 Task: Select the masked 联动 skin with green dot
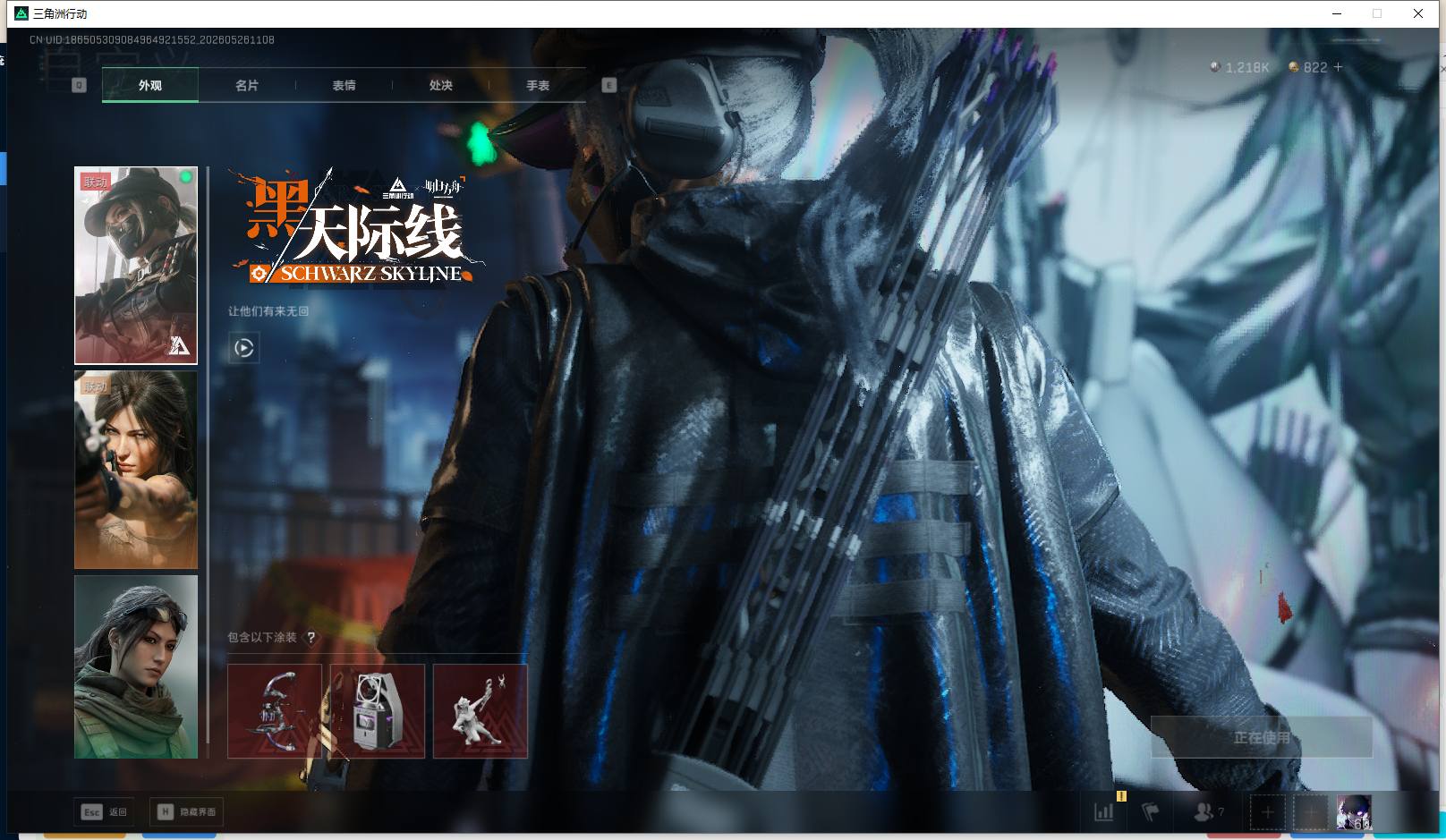tap(136, 266)
